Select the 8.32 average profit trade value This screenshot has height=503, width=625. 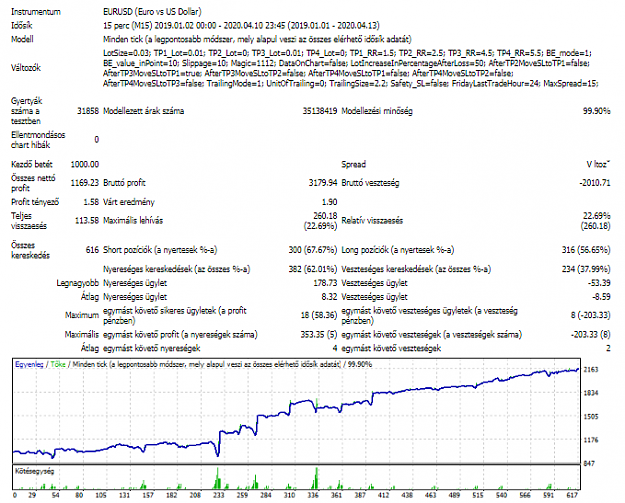[329, 297]
